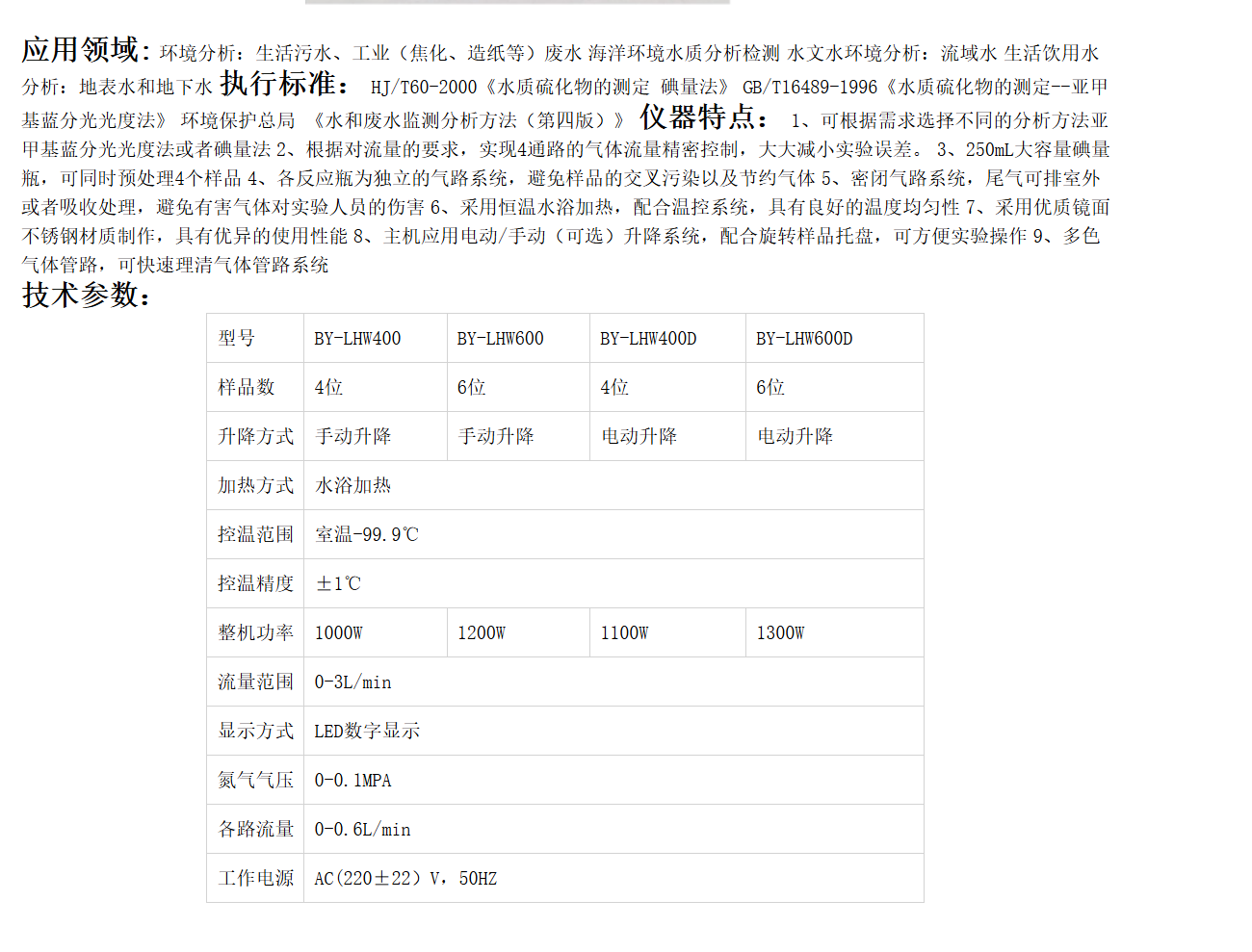Viewport: 1252px width, 952px height.
Task: Click the 技术参数 section heading
Action: (86, 296)
